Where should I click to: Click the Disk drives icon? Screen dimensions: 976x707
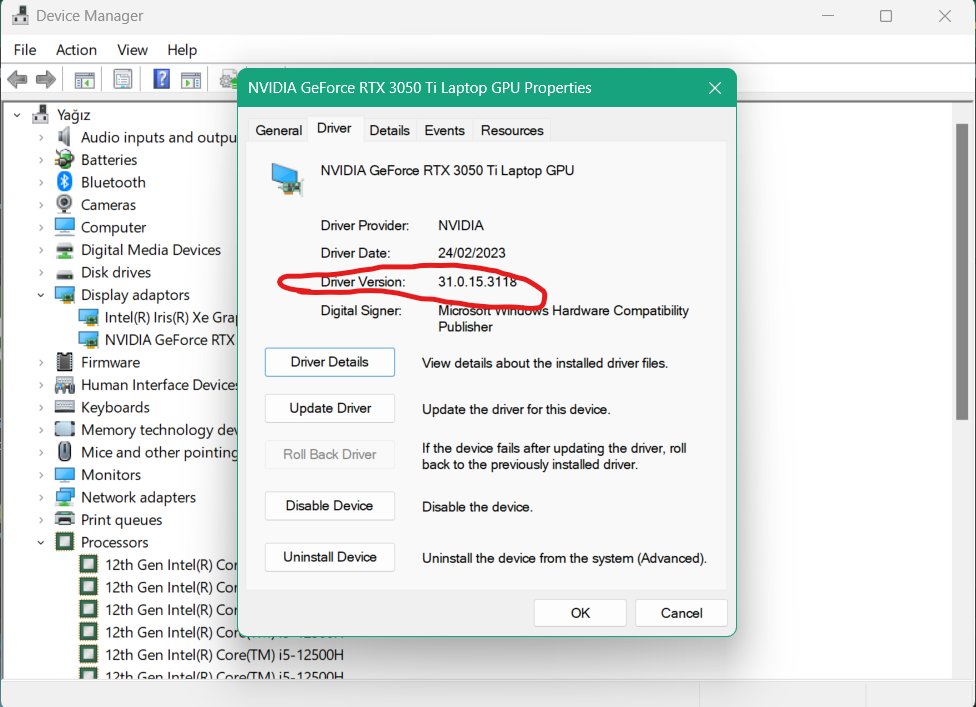(x=64, y=273)
